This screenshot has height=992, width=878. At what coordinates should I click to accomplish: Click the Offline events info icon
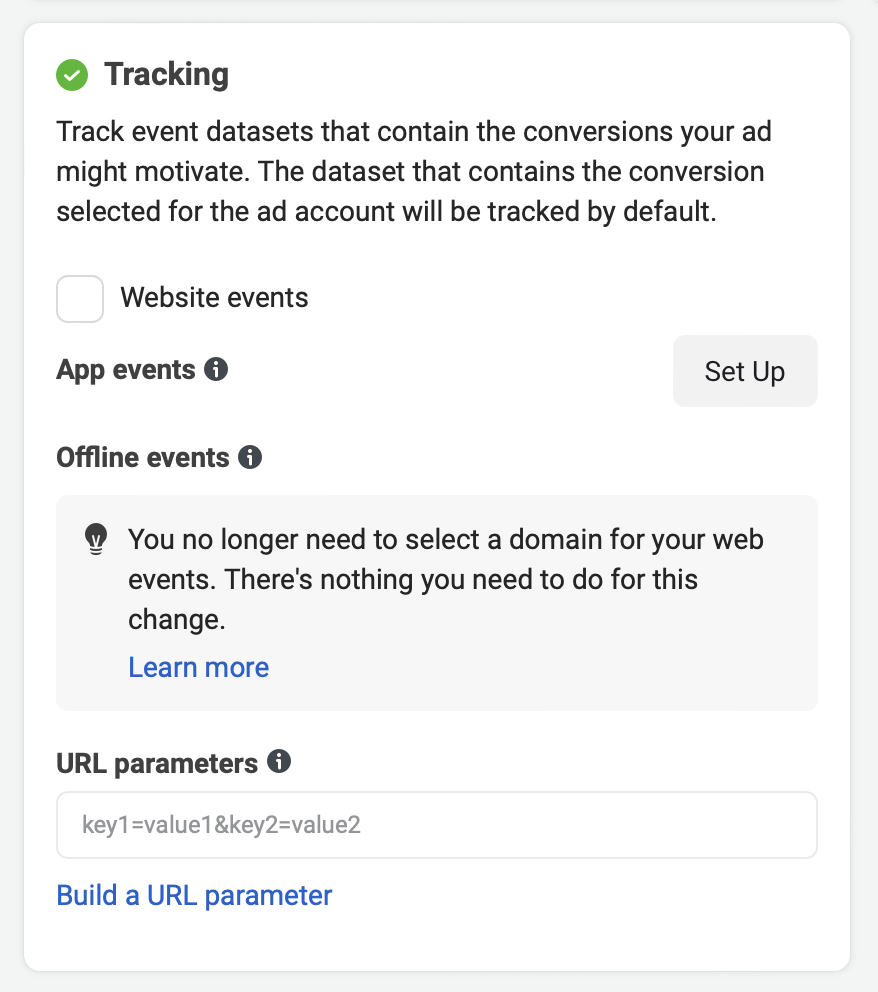coord(250,457)
